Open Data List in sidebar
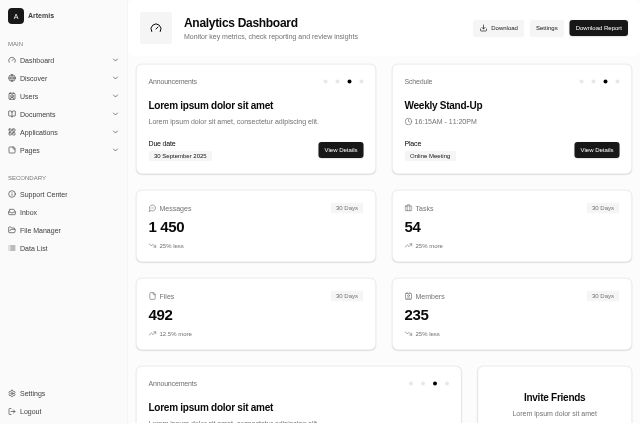This screenshot has height=424, width=640. [x=33, y=248]
